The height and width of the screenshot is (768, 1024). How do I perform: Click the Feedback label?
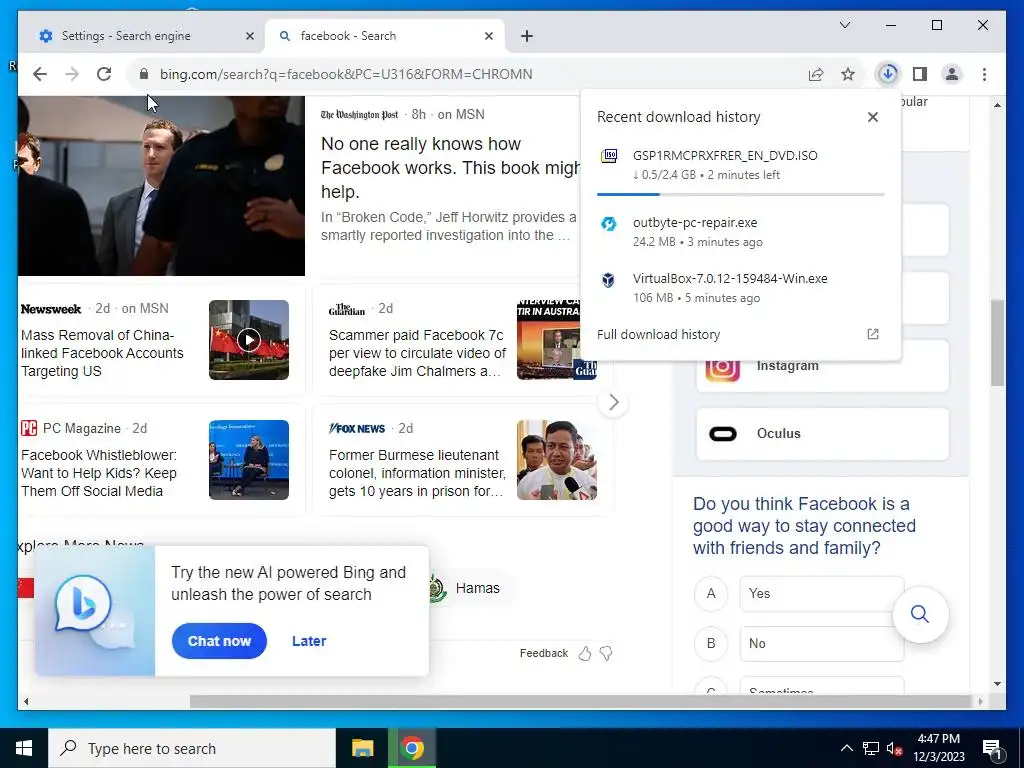[543, 654]
